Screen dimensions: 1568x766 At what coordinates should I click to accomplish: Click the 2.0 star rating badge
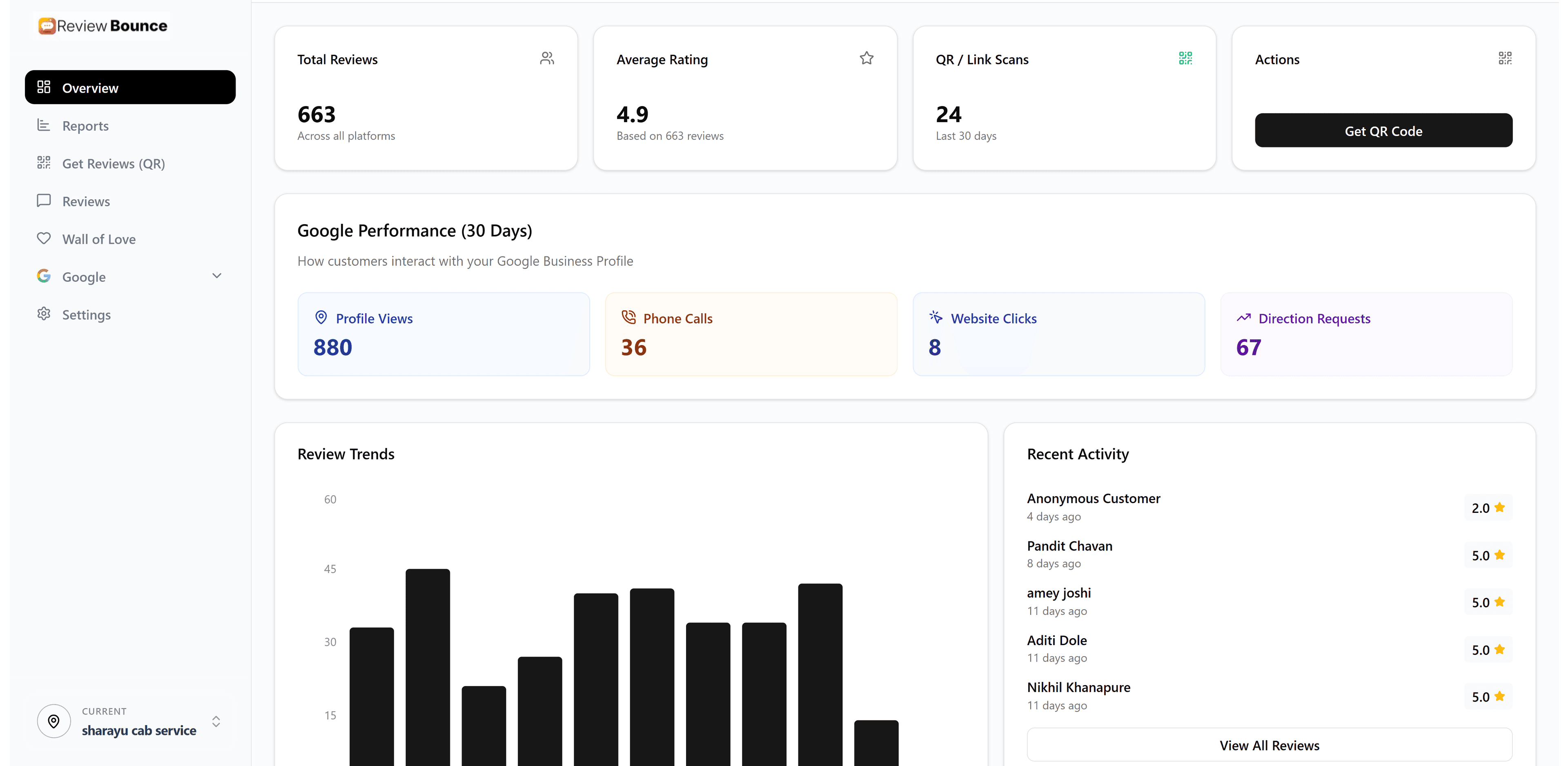tap(1488, 508)
